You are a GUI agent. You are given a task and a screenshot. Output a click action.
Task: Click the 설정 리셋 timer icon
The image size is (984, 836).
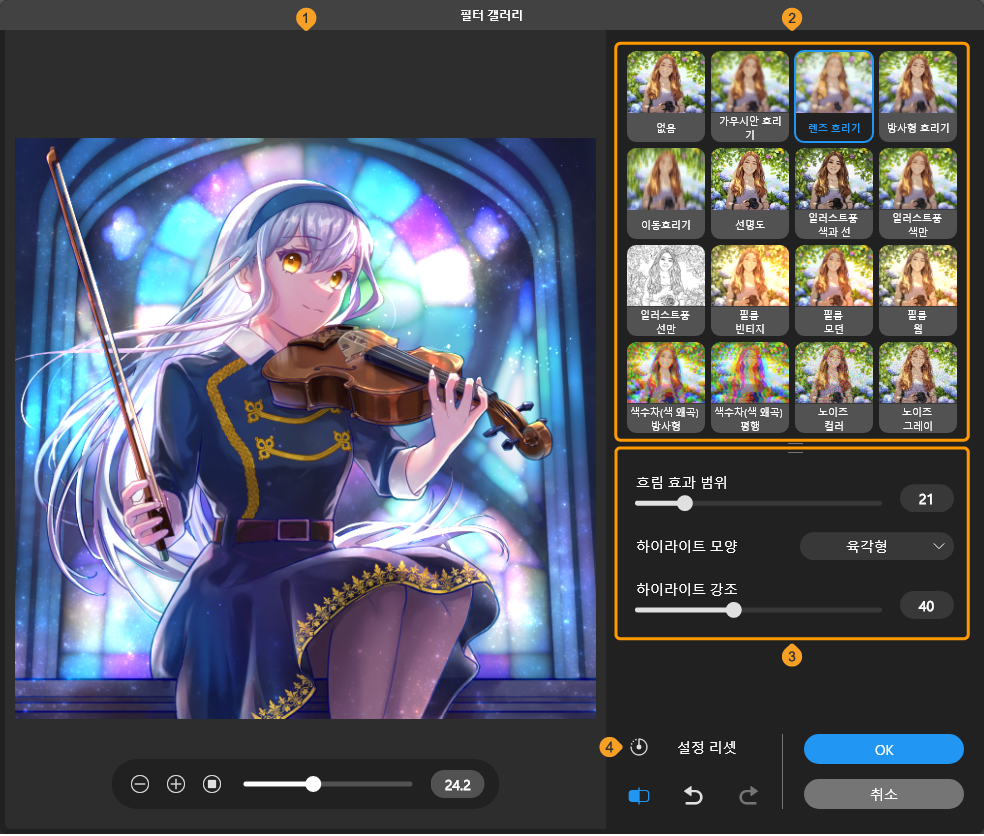[639, 747]
